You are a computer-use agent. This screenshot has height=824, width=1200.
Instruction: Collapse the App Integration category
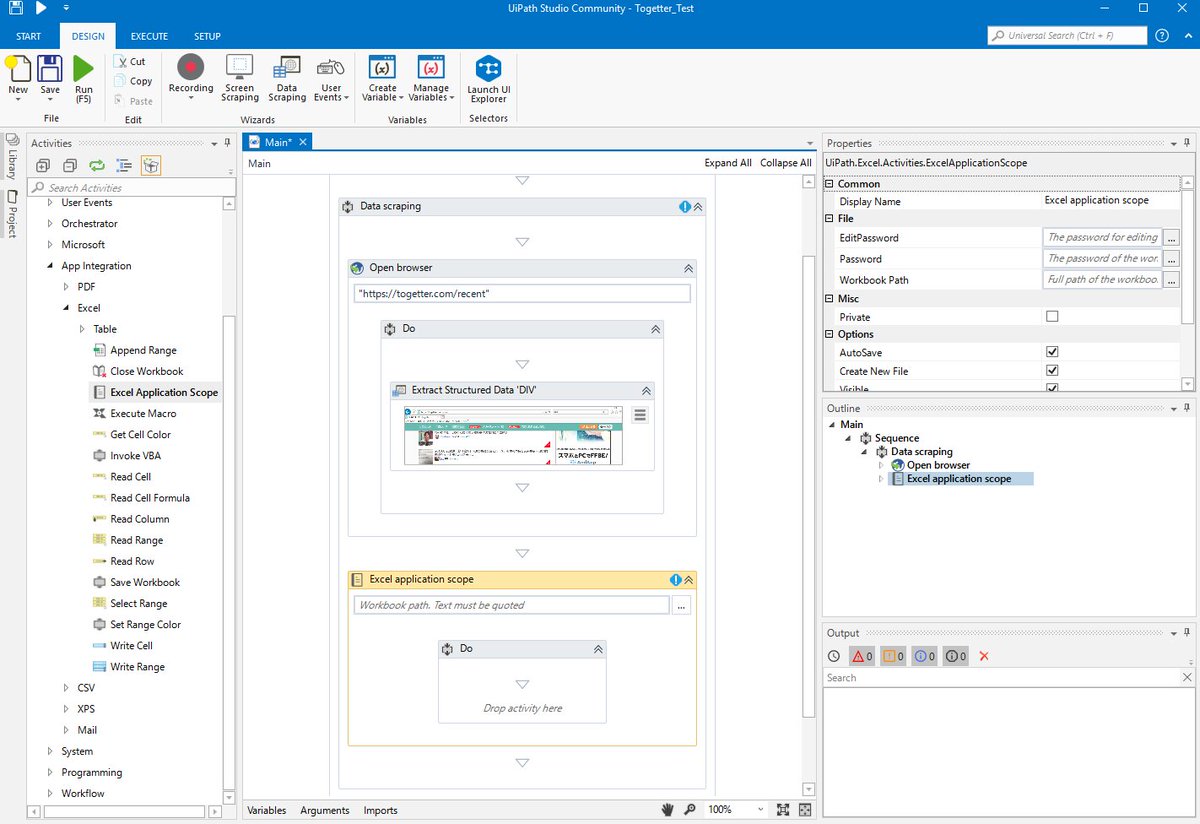(50, 266)
